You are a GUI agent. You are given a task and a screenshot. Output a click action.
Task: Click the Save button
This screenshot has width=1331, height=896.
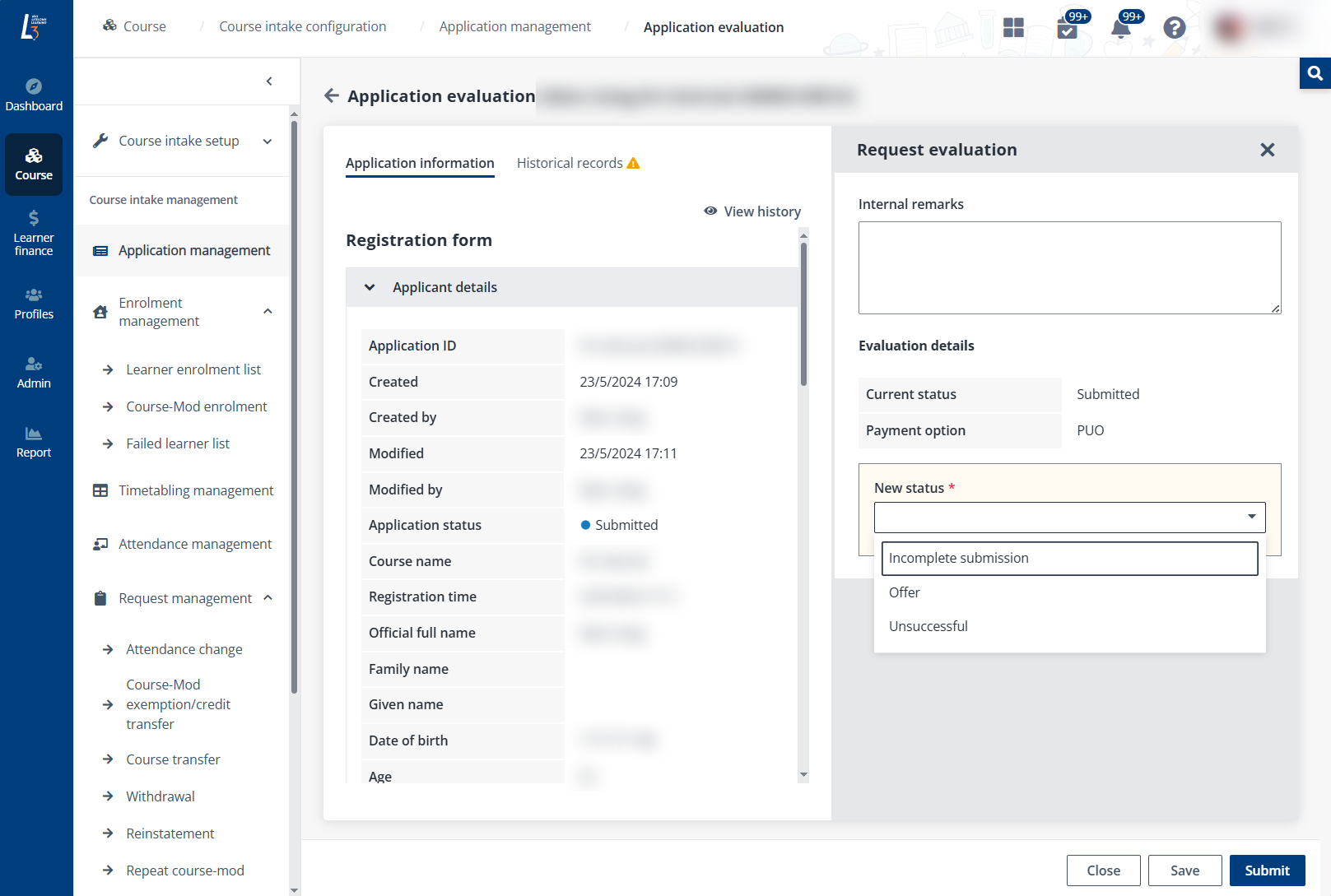(1184, 870)
